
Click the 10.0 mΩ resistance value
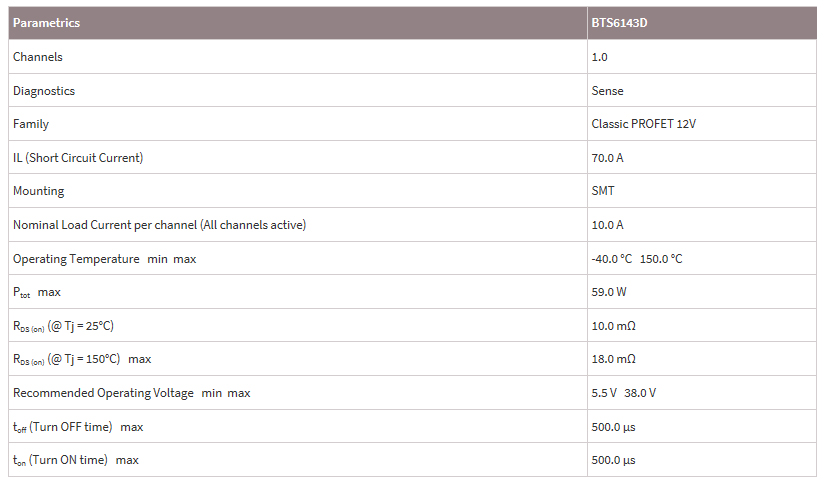613,326
